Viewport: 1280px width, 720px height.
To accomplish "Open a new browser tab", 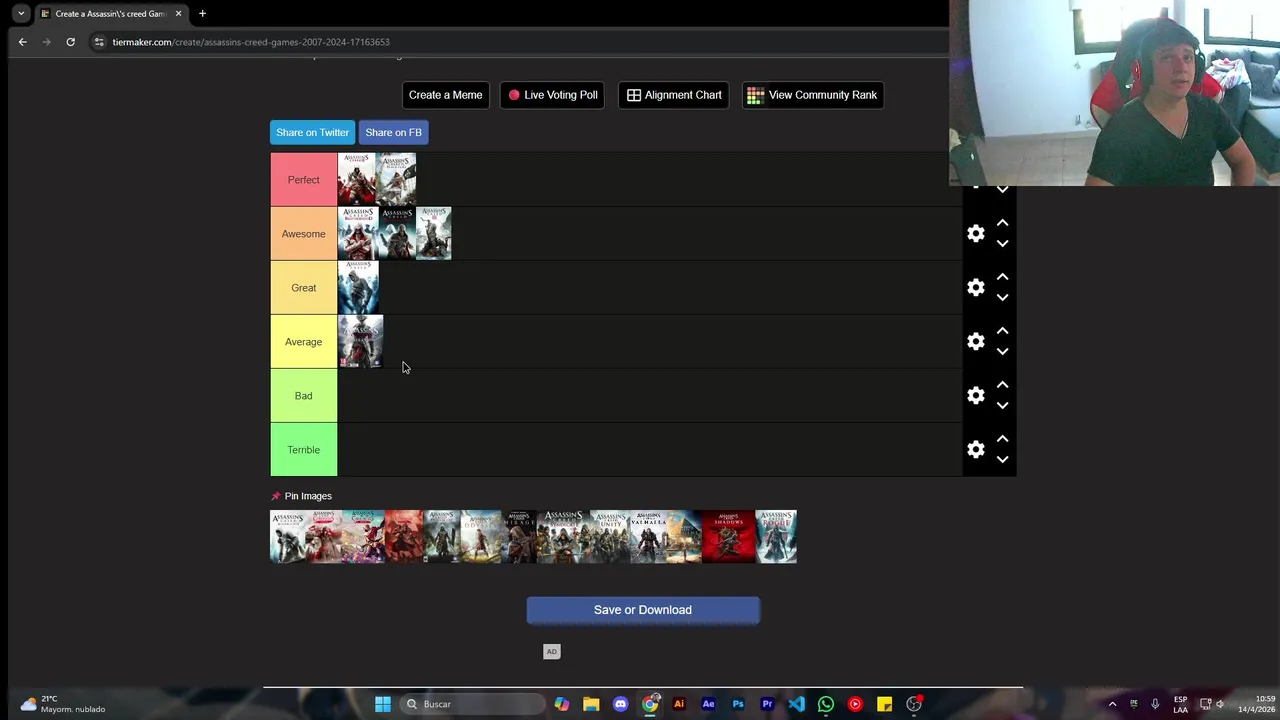I will (x=202, y=14).
